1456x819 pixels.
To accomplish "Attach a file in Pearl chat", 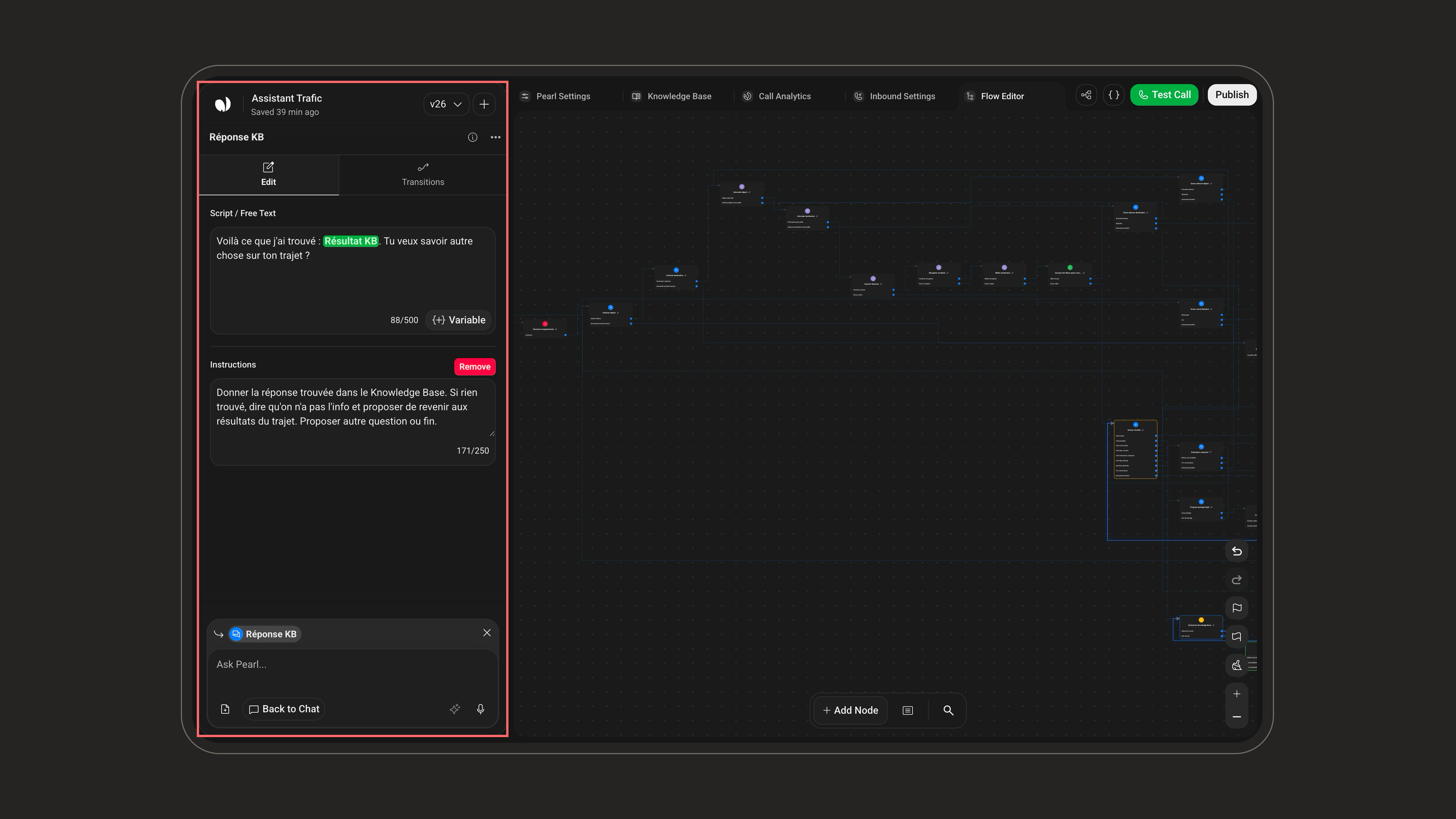I will [225, 709].
